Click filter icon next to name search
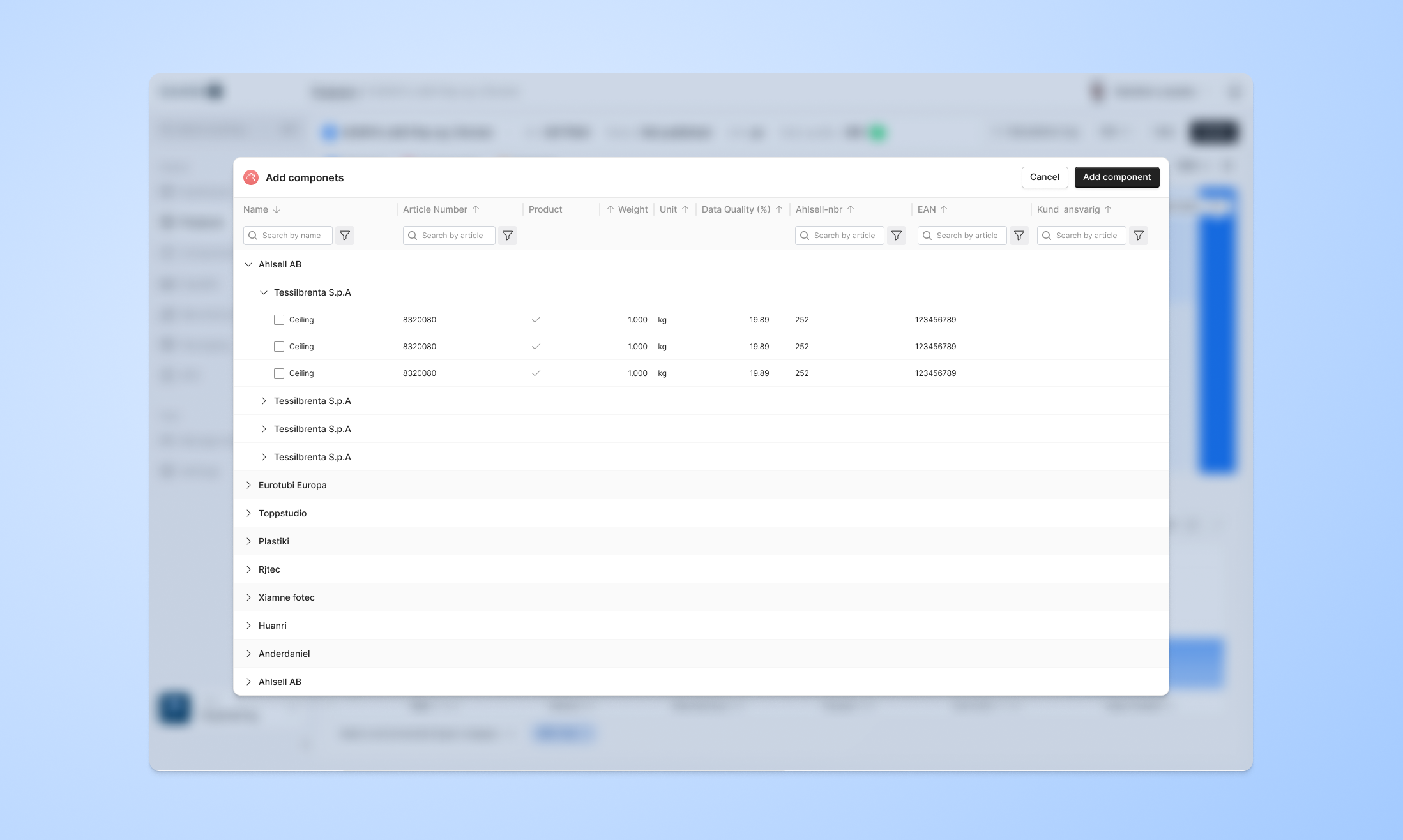This screenshot has height=840, width=1403. pos(345,236)
